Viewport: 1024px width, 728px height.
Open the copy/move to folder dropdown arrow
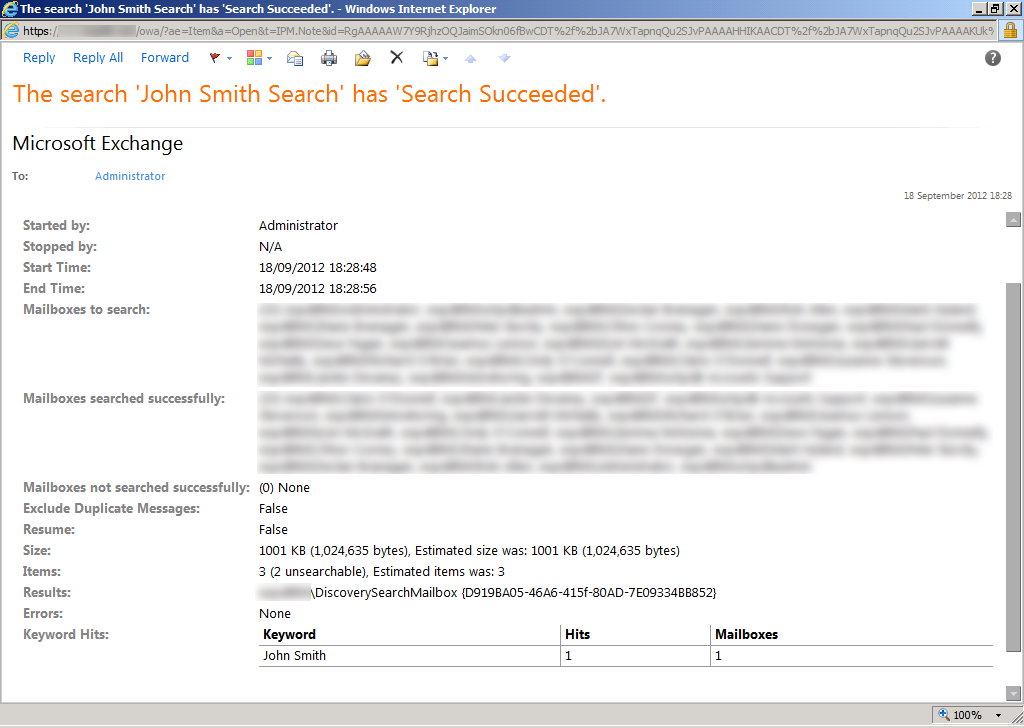[x=445, y=58]
